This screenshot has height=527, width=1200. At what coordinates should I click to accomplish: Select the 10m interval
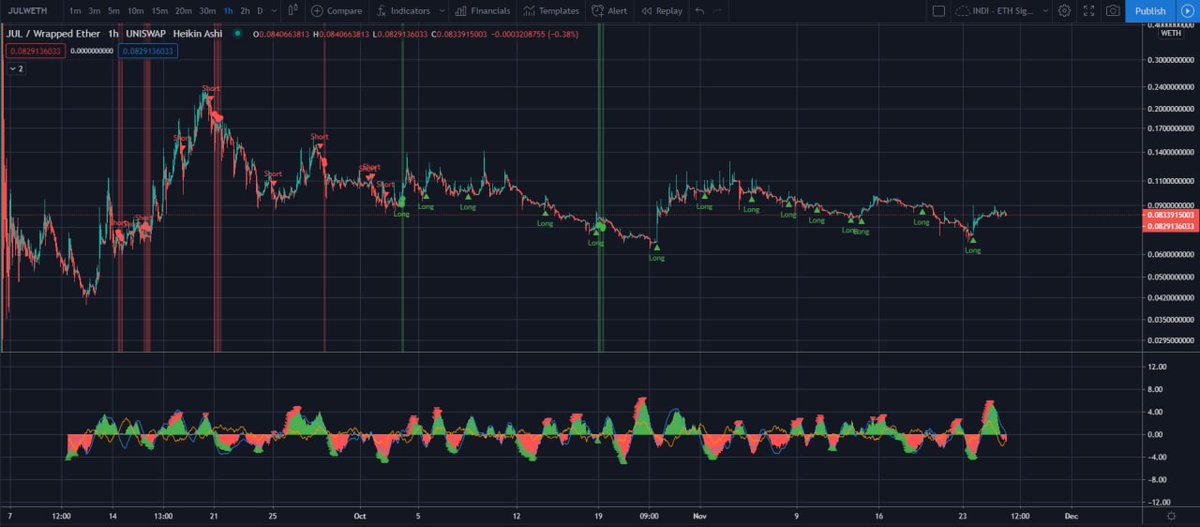(136, 11)
